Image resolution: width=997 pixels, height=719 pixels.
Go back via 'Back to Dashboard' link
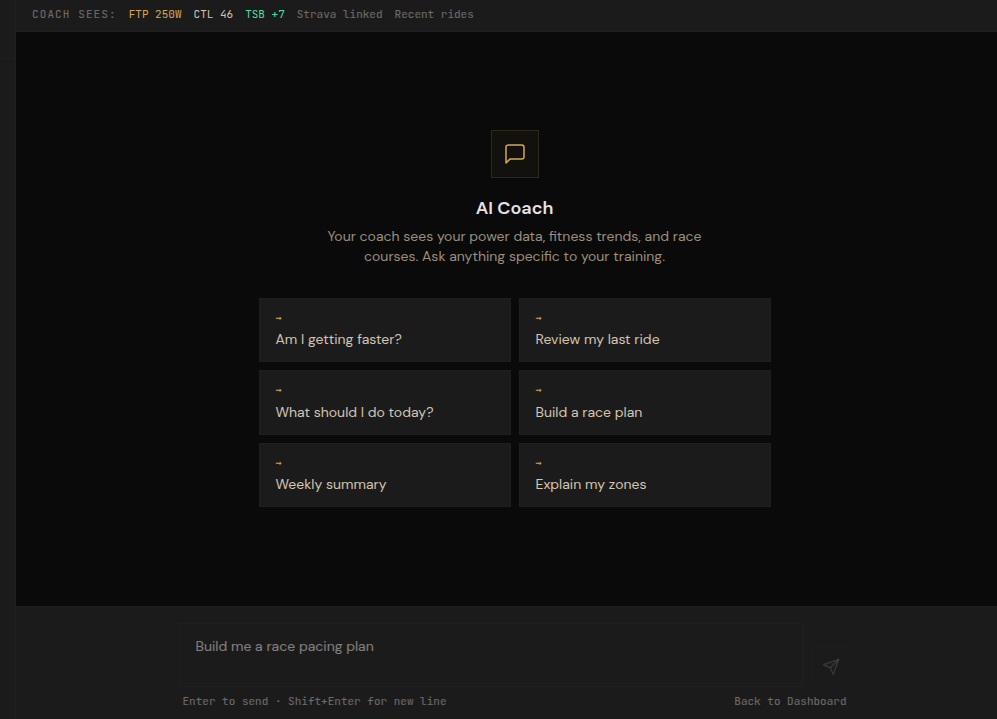tap(790, 701)
